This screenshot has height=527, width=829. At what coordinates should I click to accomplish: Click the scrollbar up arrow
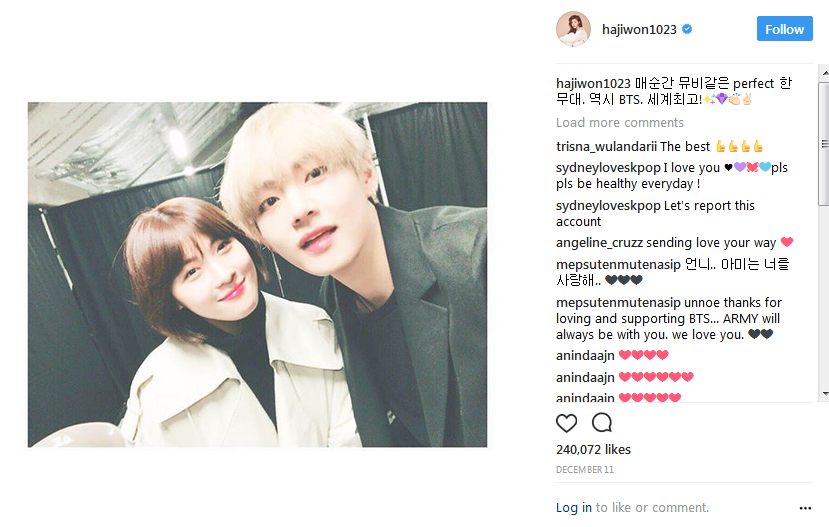click(824, 72)
